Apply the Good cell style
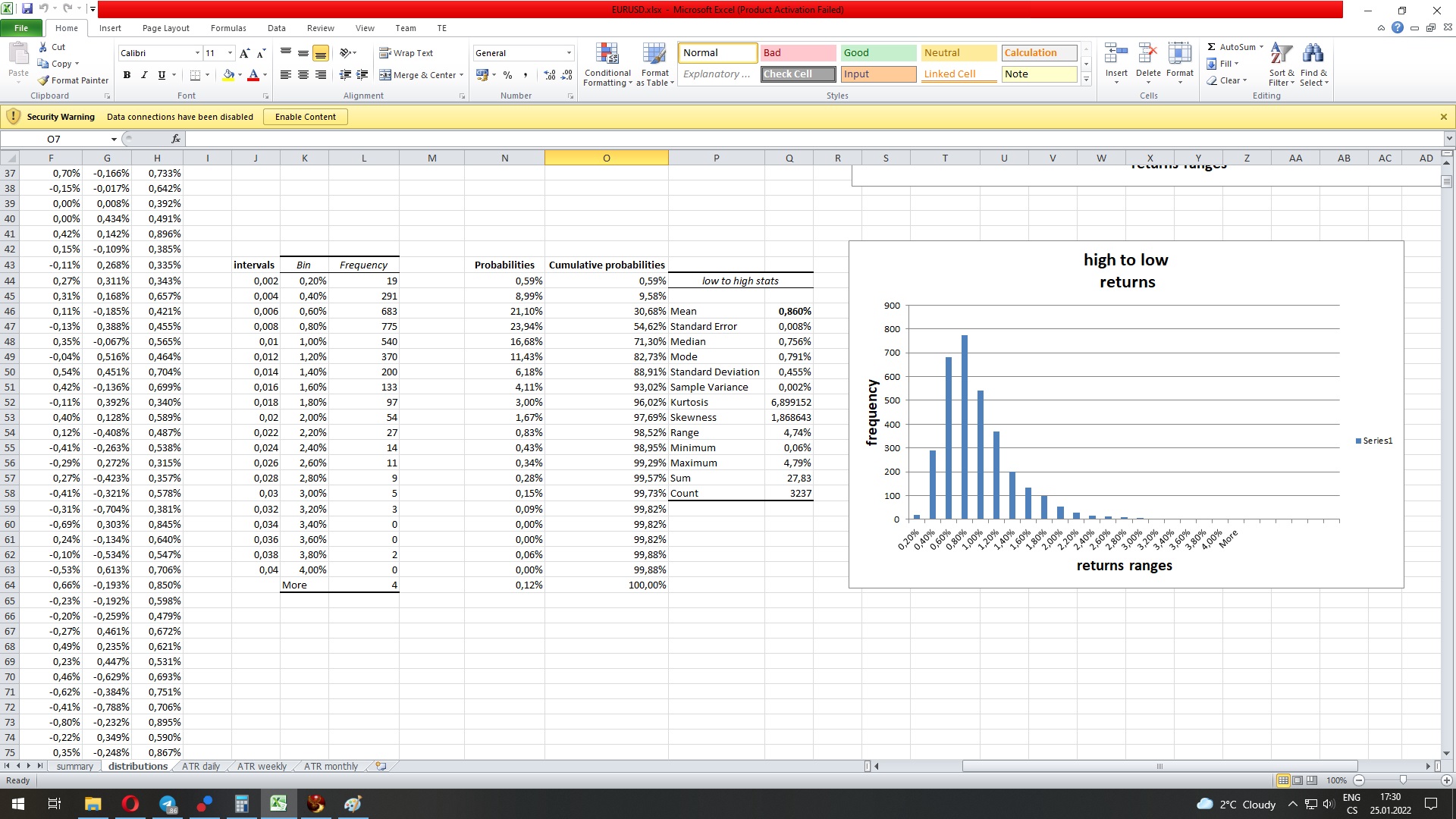1456x819 pixels. coord(878,53)
